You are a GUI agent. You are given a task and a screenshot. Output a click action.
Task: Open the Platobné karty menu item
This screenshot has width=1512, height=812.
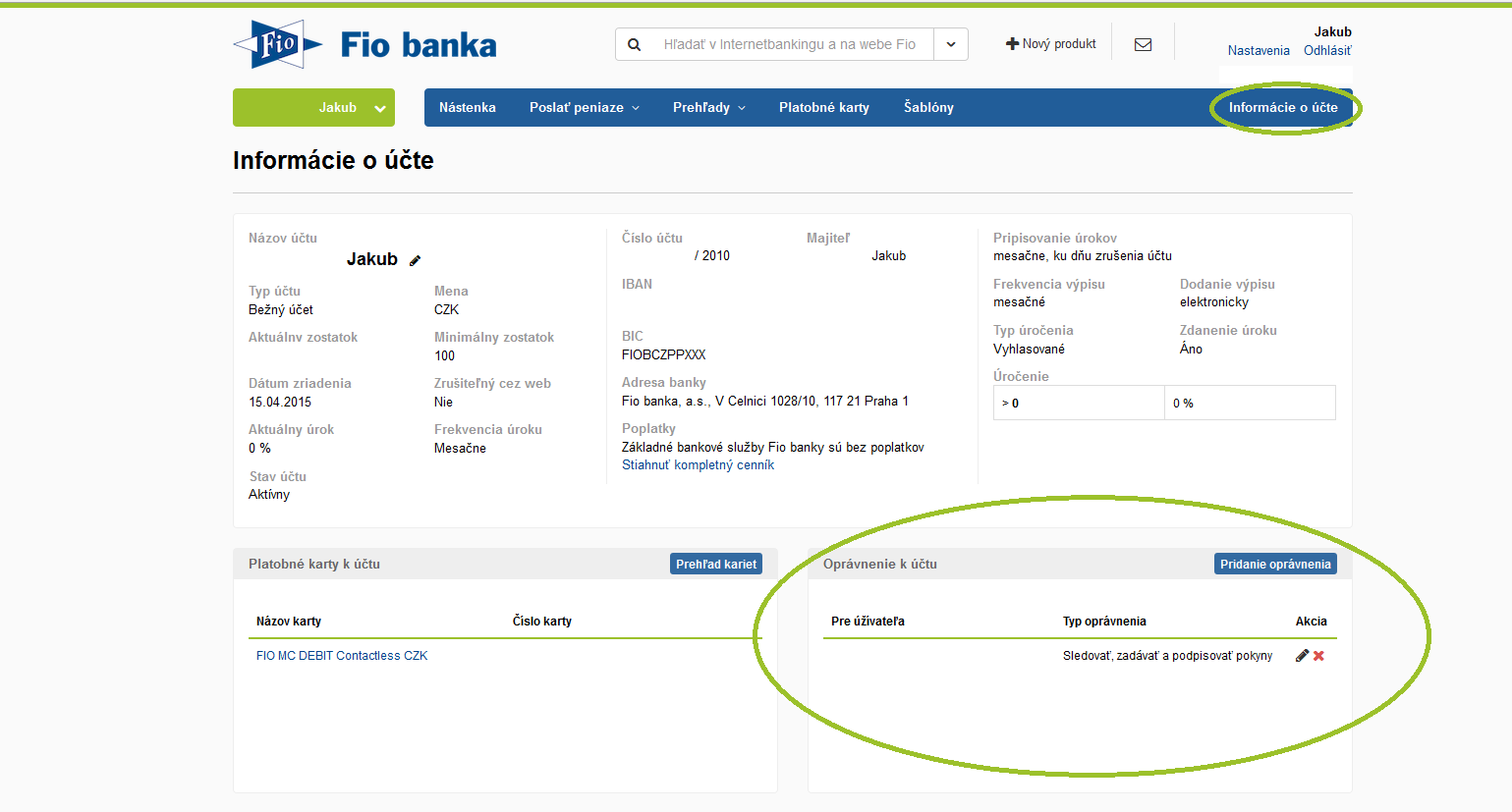824,108
